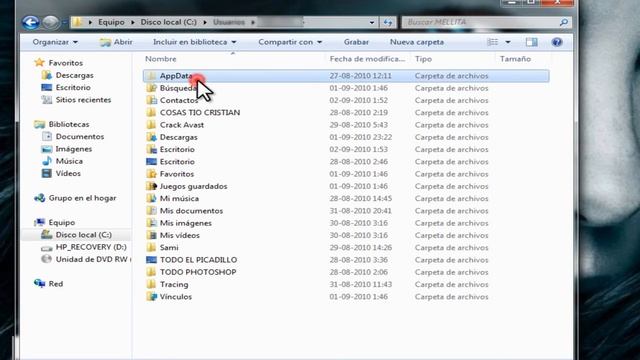640x360 pixels.
Task: Click the Música library note icon
Action: click(x=47, y=161)
